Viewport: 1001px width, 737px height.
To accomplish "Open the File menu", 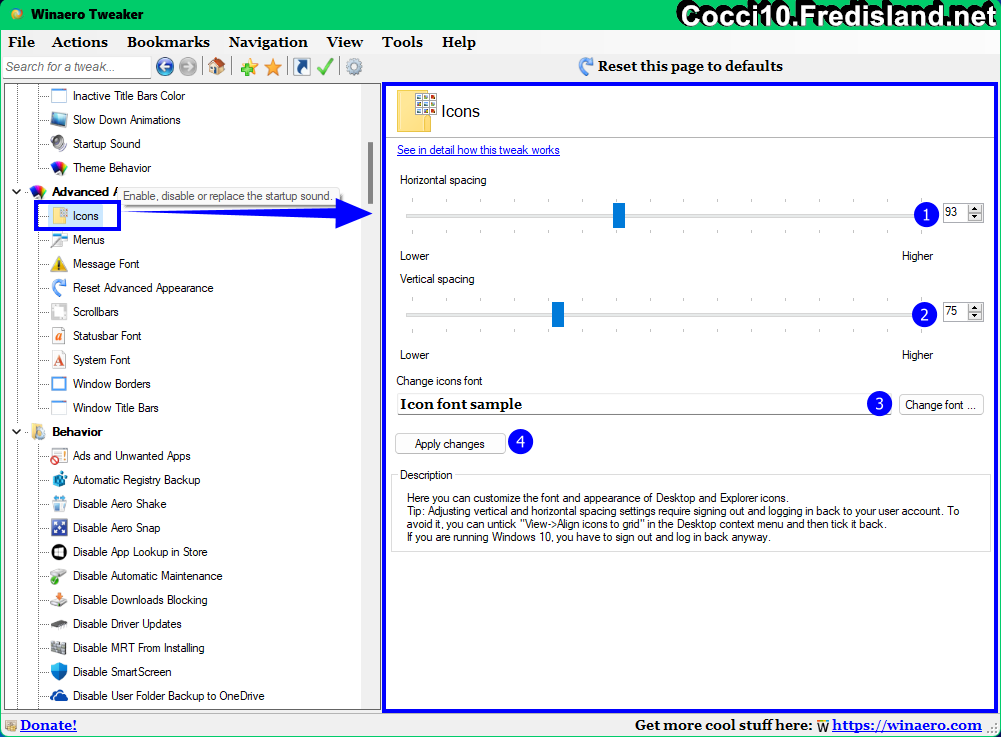I will 22,42.
